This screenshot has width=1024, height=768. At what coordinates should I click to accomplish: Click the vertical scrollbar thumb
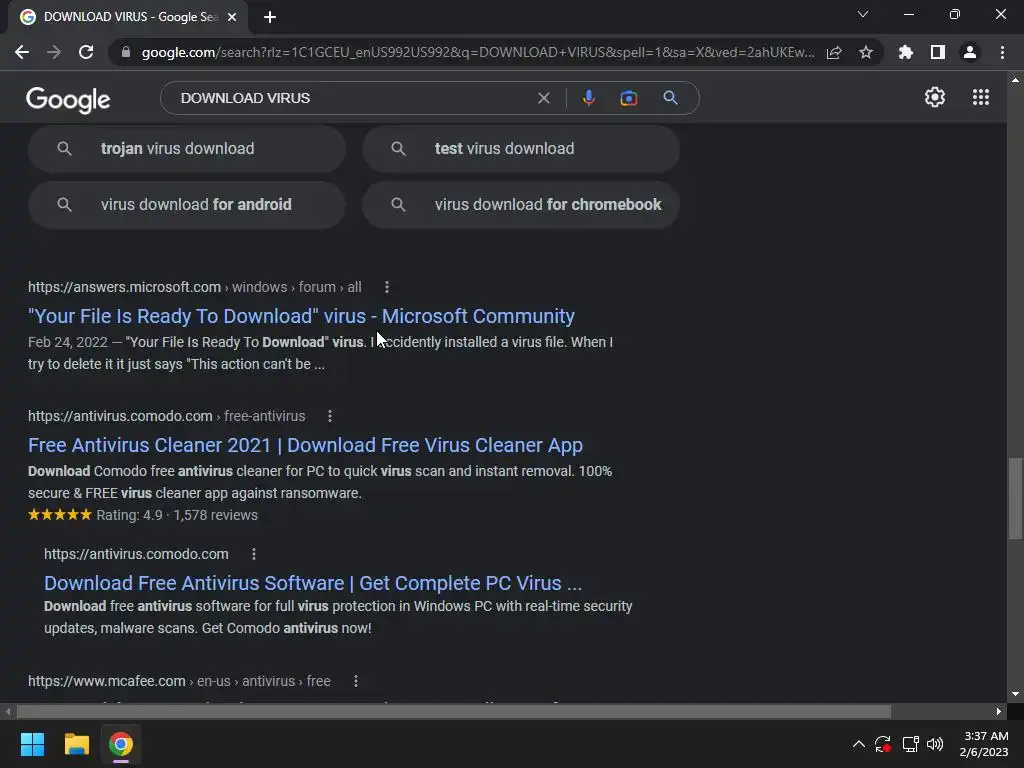click(x=1015, y=499)
